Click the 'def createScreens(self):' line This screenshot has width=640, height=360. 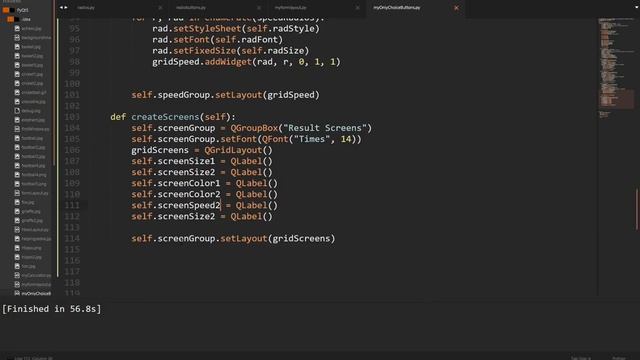tap(173, 117)
